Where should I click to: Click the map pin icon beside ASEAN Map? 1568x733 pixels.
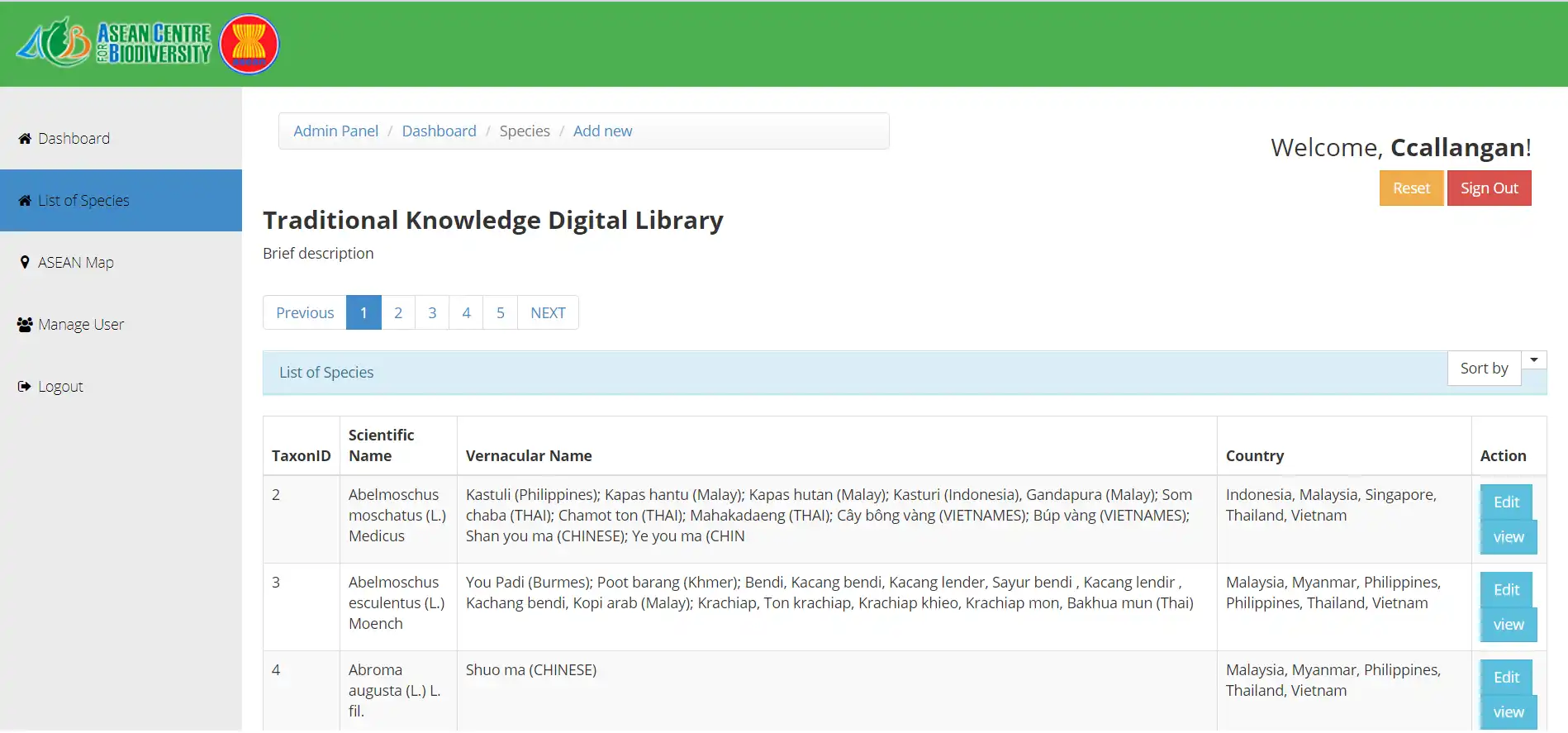(x=25, y=262)
